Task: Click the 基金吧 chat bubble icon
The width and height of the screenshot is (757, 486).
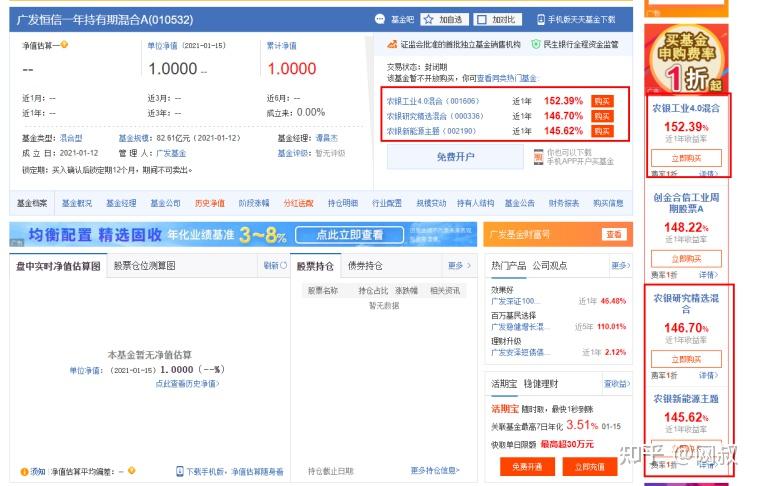Action: pyautogui.click(x=380, y=19)
